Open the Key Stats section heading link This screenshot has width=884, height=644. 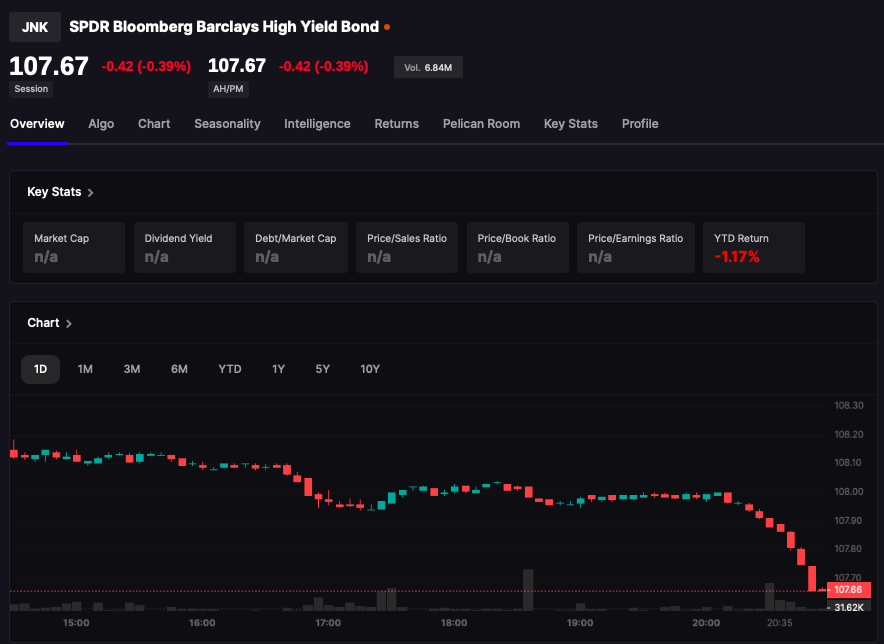pos(54,192)
